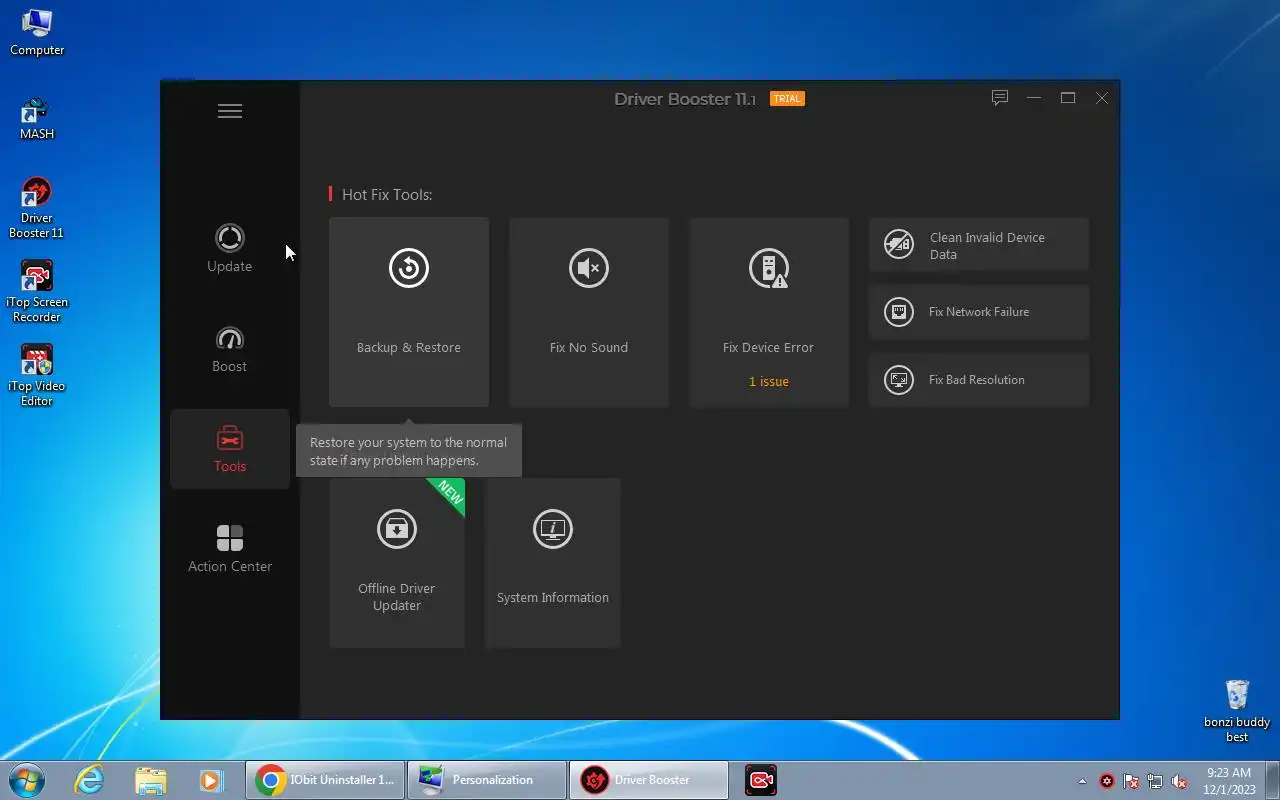The height and width of the screenshot is (800, 1280).
Task: Click the Driver Booster taskbar button
Action: coord(649,780)
